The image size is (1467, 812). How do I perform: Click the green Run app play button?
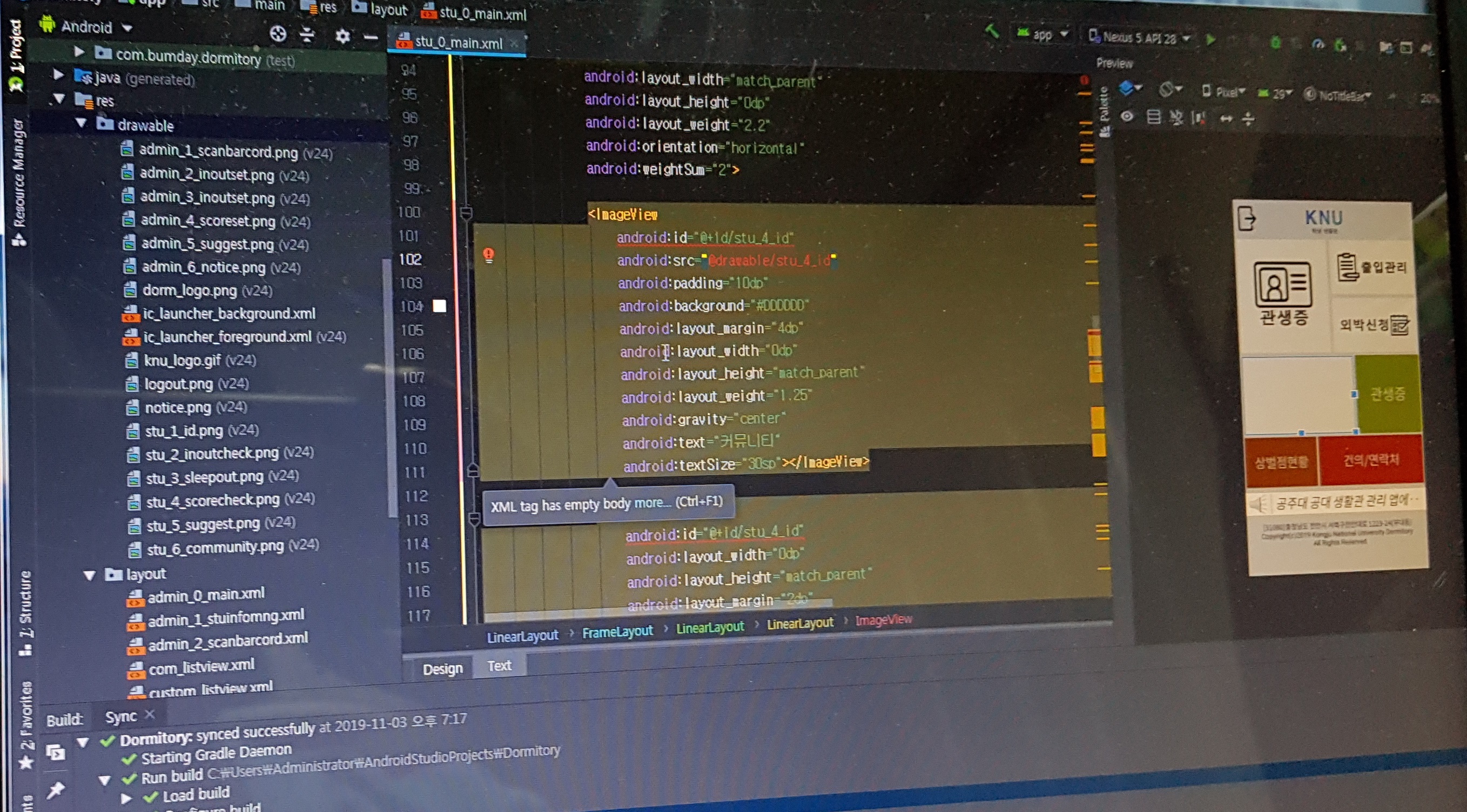1211,39
